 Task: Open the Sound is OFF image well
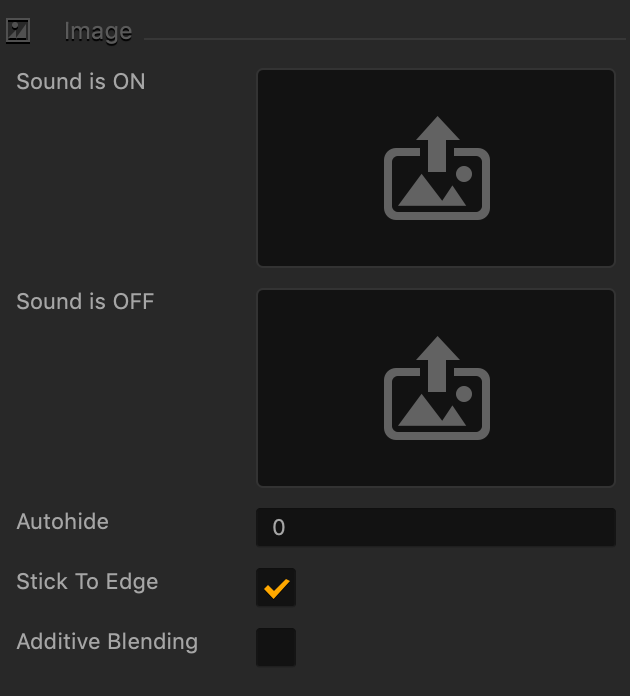pyautogui.click(x=436, y=388)
